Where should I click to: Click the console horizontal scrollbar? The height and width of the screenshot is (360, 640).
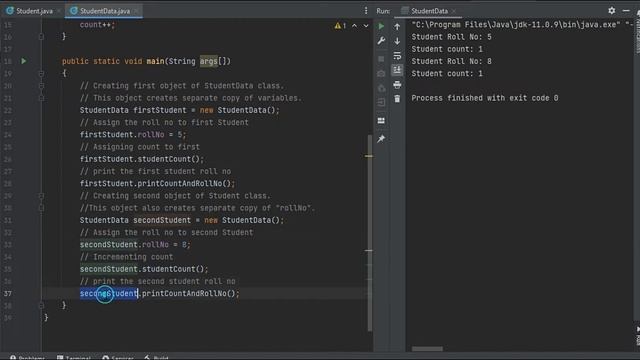(x=427, y=349)
